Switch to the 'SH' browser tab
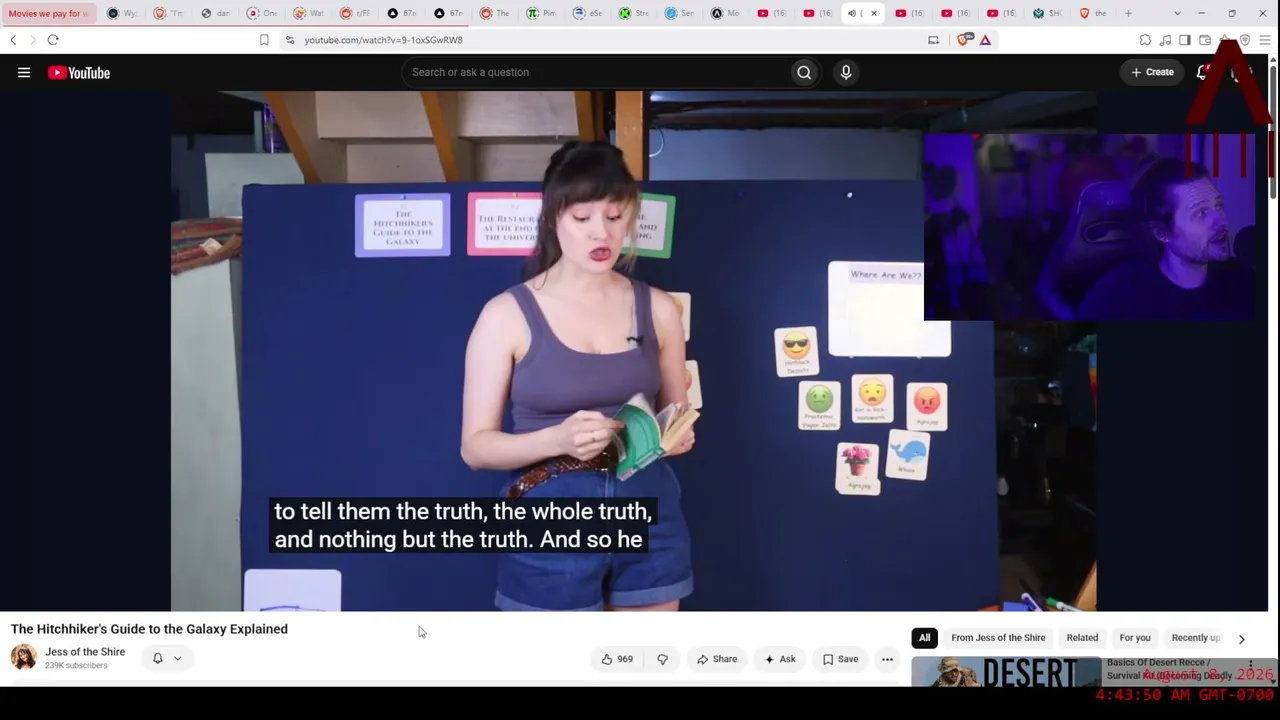This screenshot has height=720, width=1280. pos(1048,13)
